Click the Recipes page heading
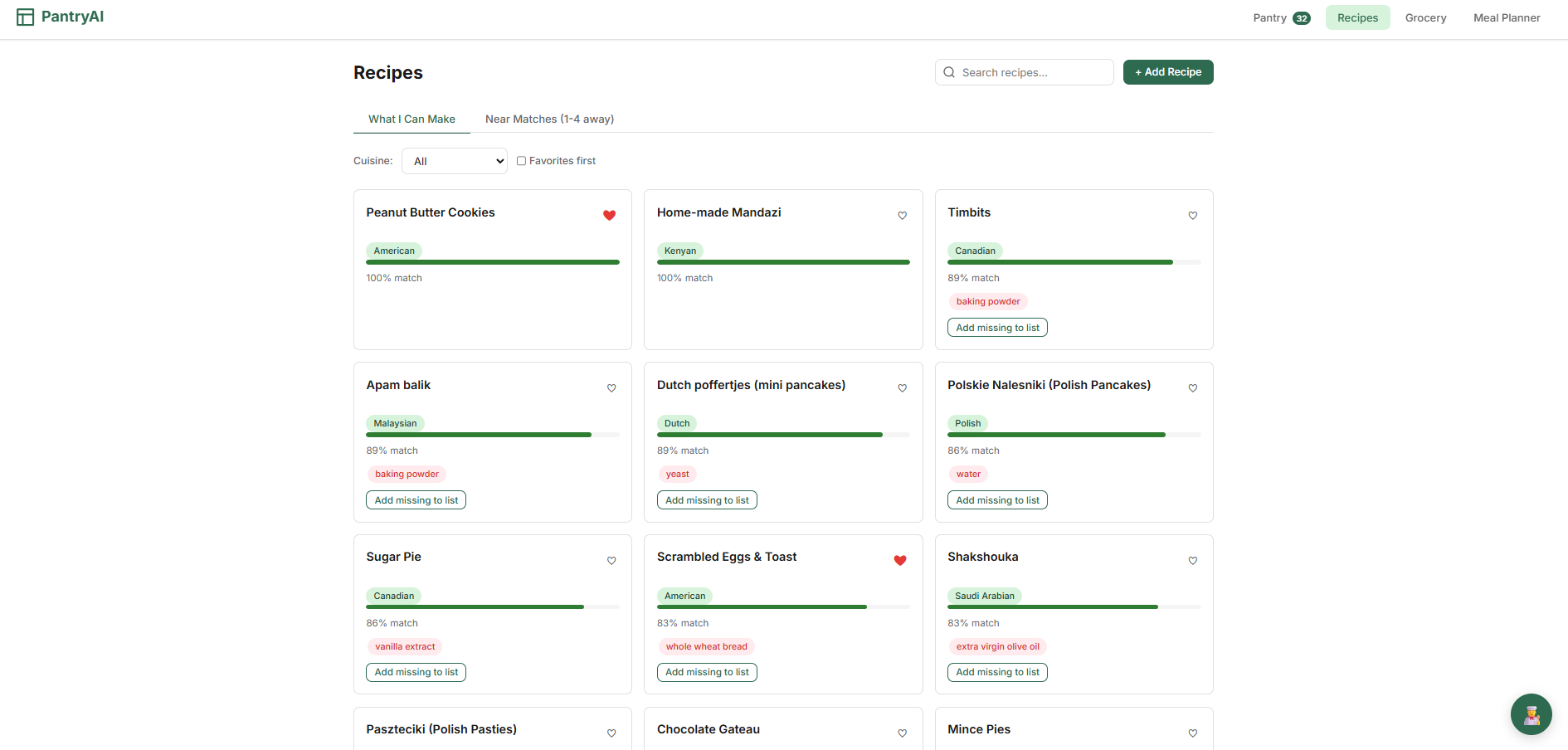Image resolution: width=1568 pixels, height=750 pixels. (388, 72)
